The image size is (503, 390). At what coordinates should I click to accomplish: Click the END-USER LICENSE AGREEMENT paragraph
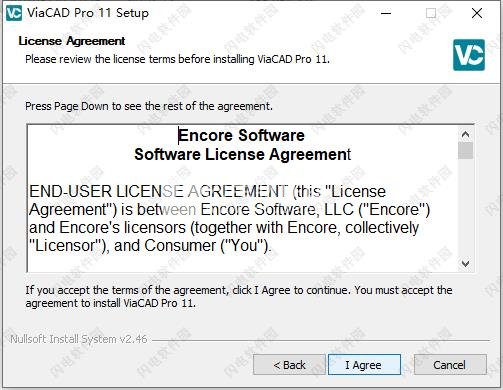229,218
